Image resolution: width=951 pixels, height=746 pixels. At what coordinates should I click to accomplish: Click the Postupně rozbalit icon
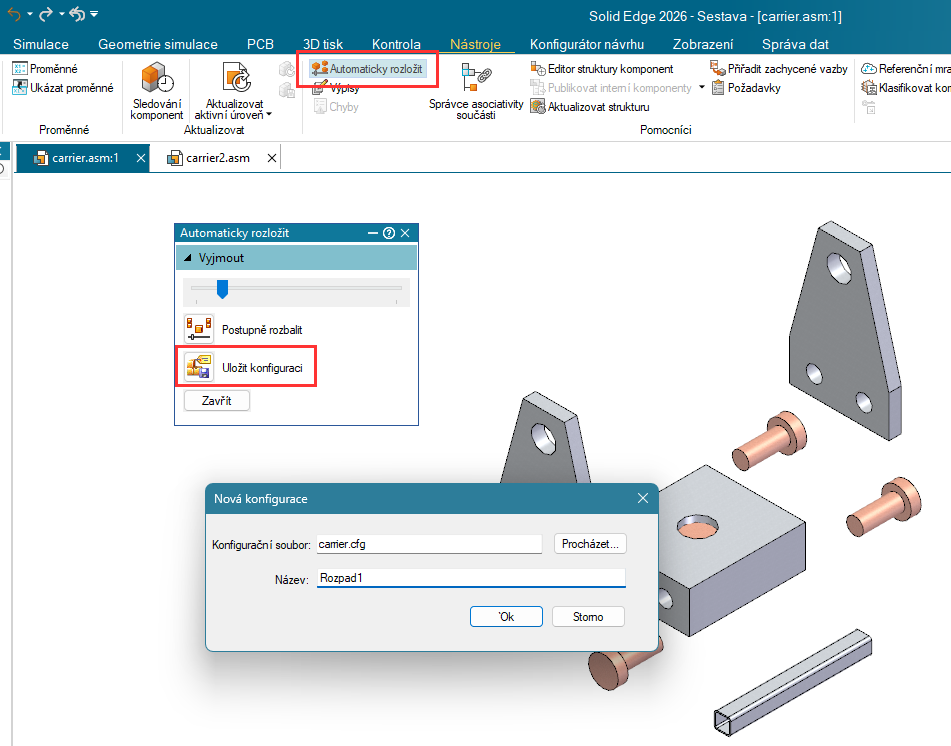pyautogui.click(x=198, y=329)
